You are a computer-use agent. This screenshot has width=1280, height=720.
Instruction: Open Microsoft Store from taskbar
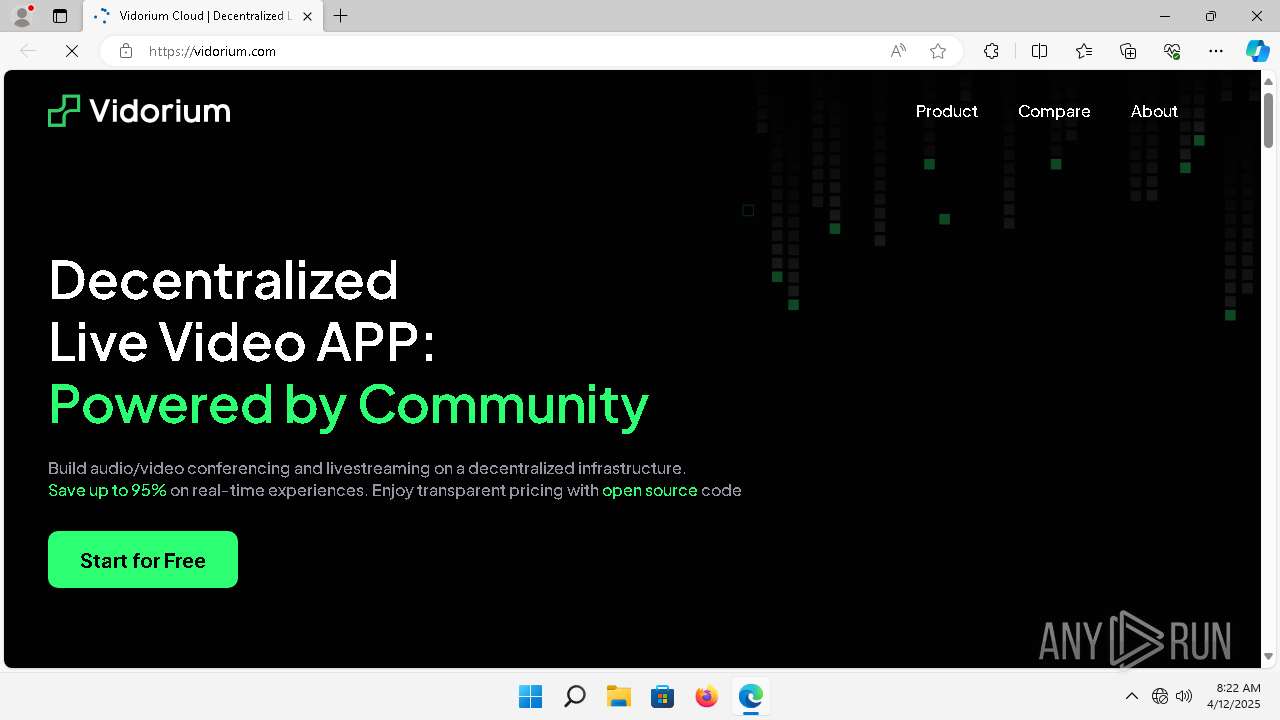pyautogui.click(x=662, y=696)
